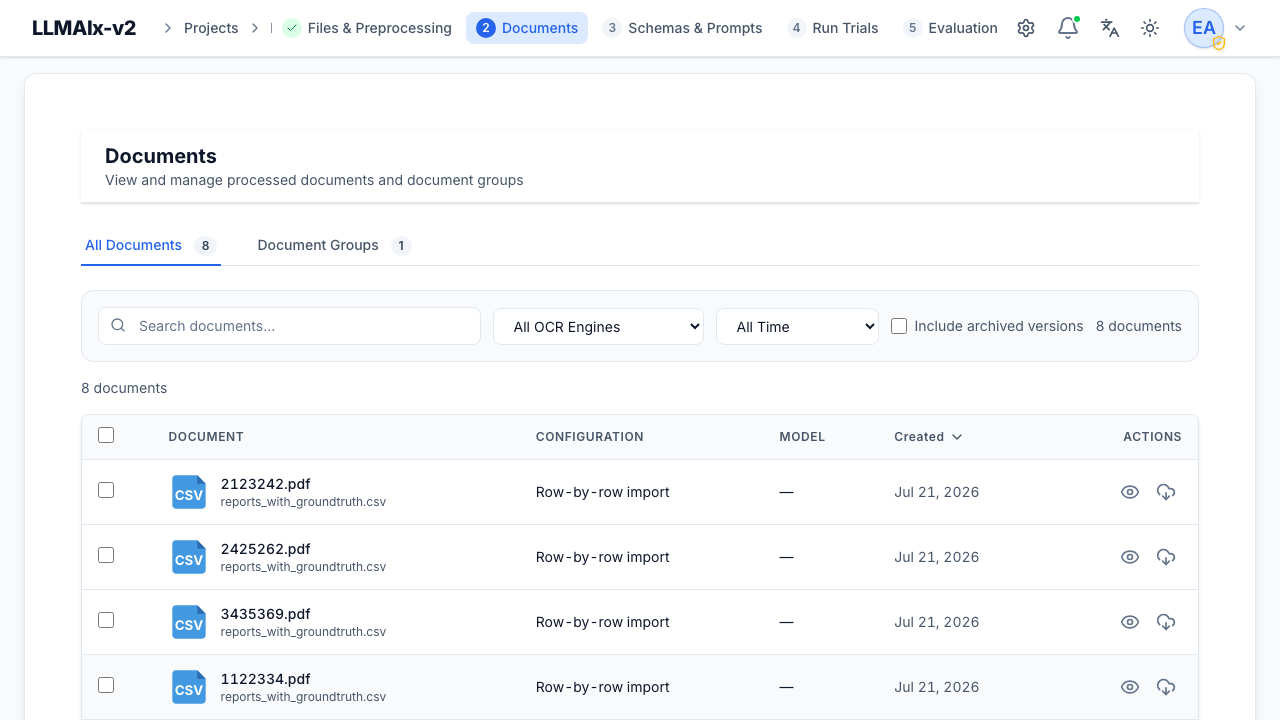Click the CSV icon of 2425262.pdf
The image size is (1280, 720).
[189, 557]
